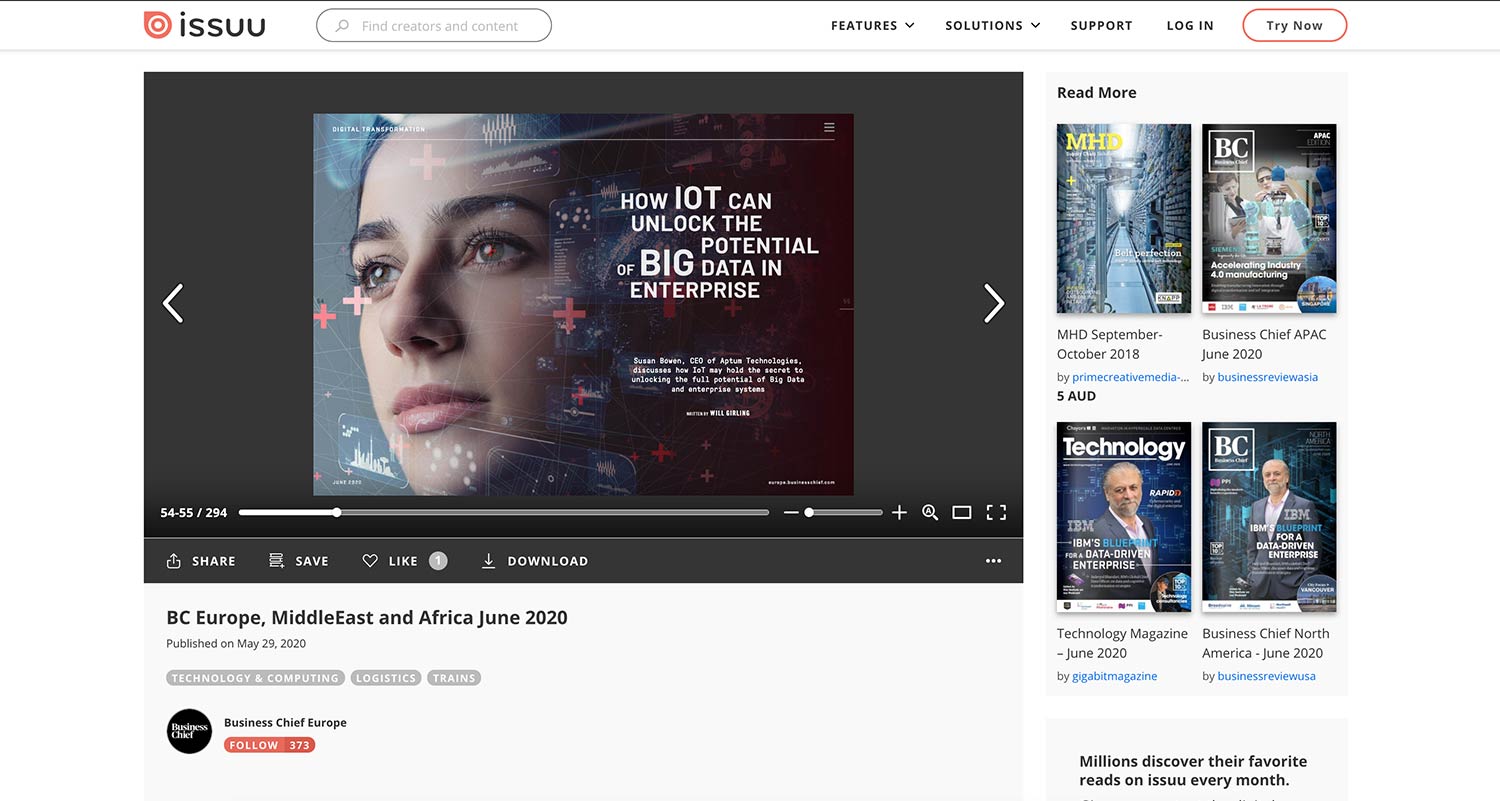This screenshot has height=801, width=1500.
Task: Click 'Business Chief North America - June 2020' title
Action: (1266, 643)
